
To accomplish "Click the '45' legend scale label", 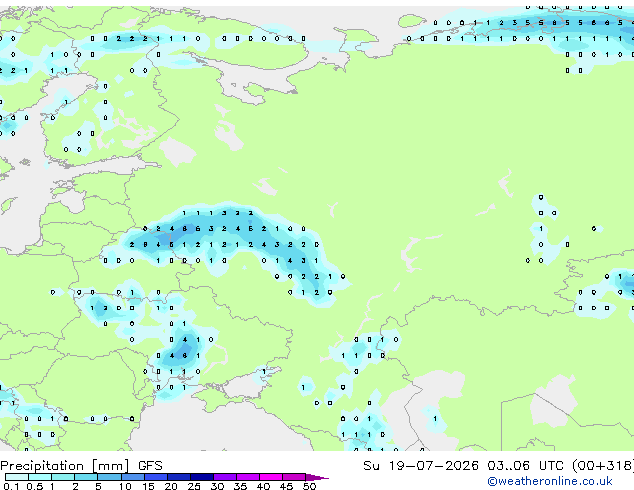I will 286,486.
